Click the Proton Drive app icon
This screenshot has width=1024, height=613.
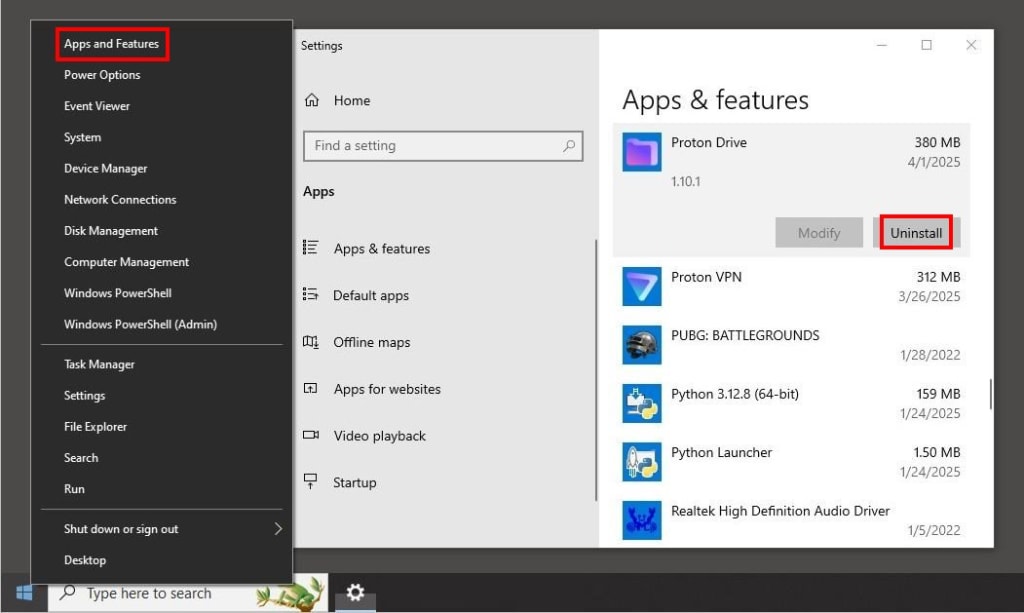point(641,152)
